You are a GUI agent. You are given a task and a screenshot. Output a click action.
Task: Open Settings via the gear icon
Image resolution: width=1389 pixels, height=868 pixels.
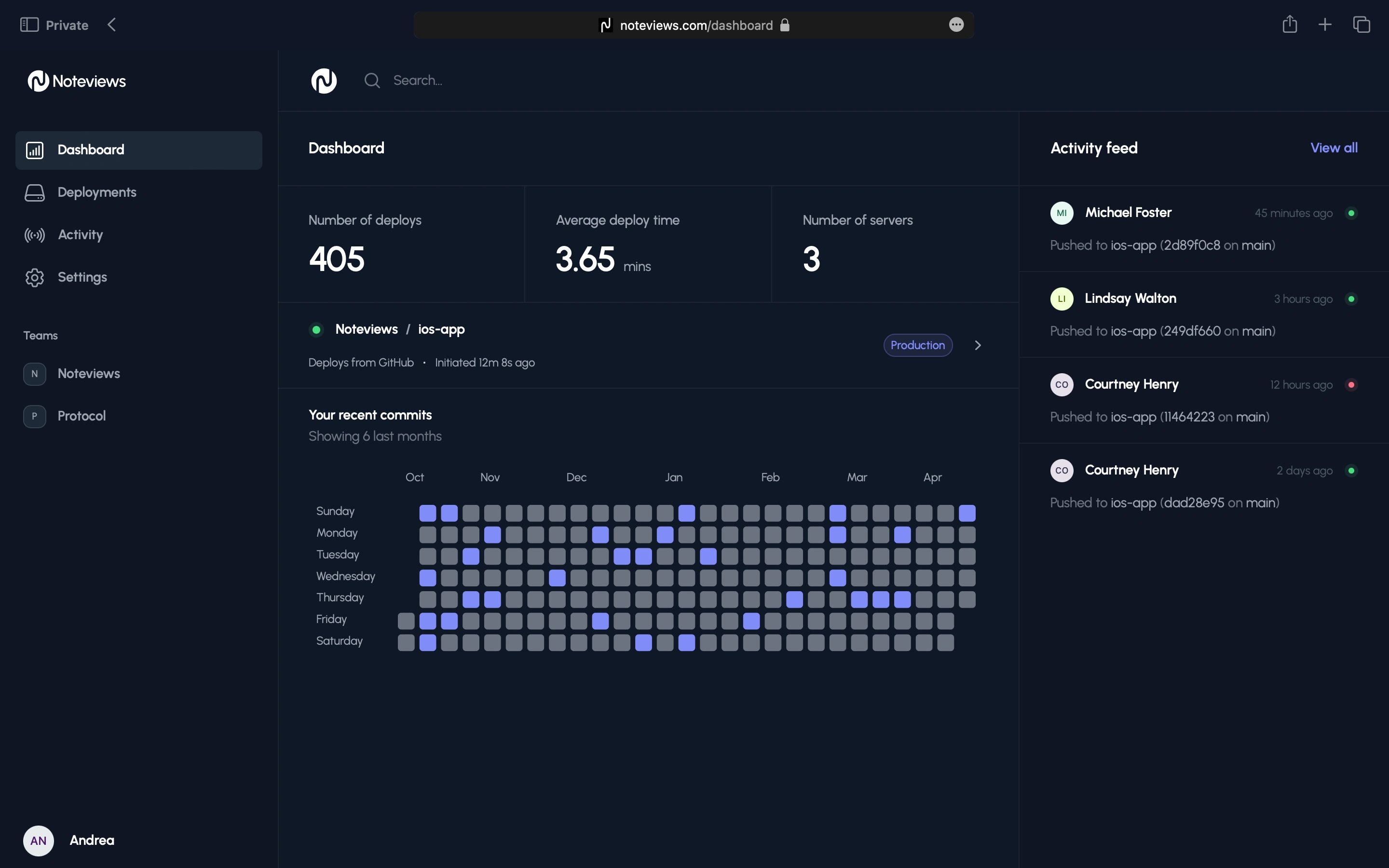coord(34,278)
